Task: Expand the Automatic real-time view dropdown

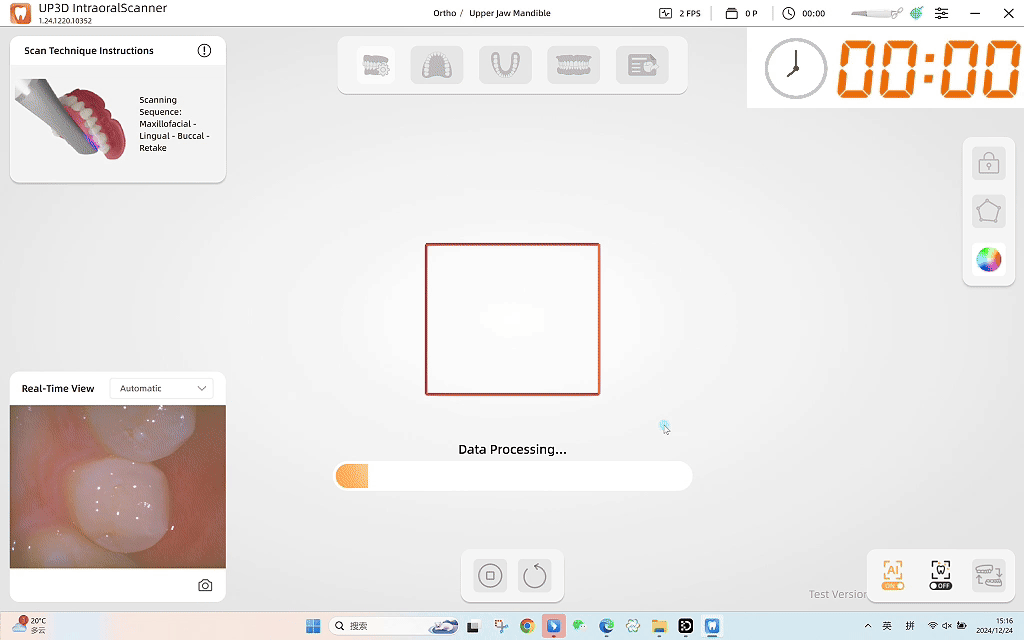Action: [x=162, y=388]
